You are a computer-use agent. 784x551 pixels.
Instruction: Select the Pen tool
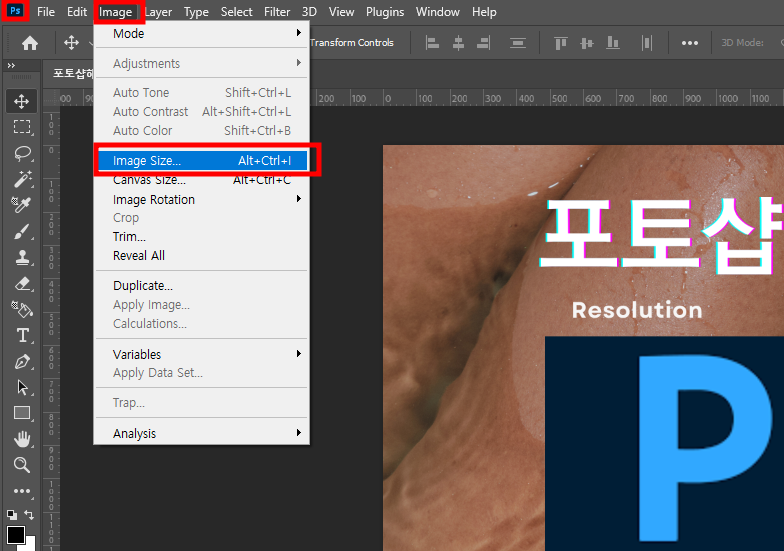click(x=22, y=362)
